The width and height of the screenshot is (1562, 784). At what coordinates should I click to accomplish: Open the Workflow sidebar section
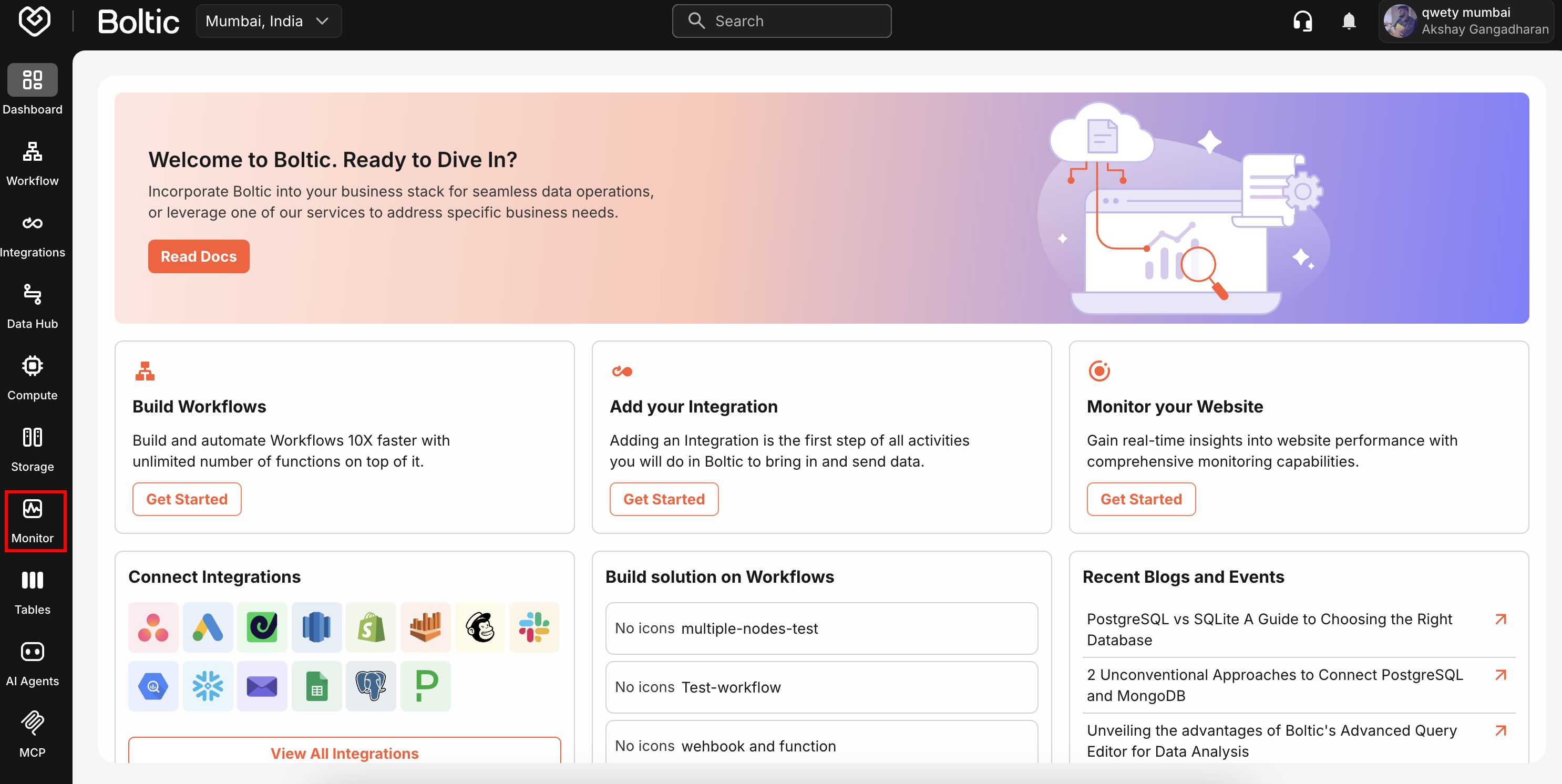[x=32, y=163]
